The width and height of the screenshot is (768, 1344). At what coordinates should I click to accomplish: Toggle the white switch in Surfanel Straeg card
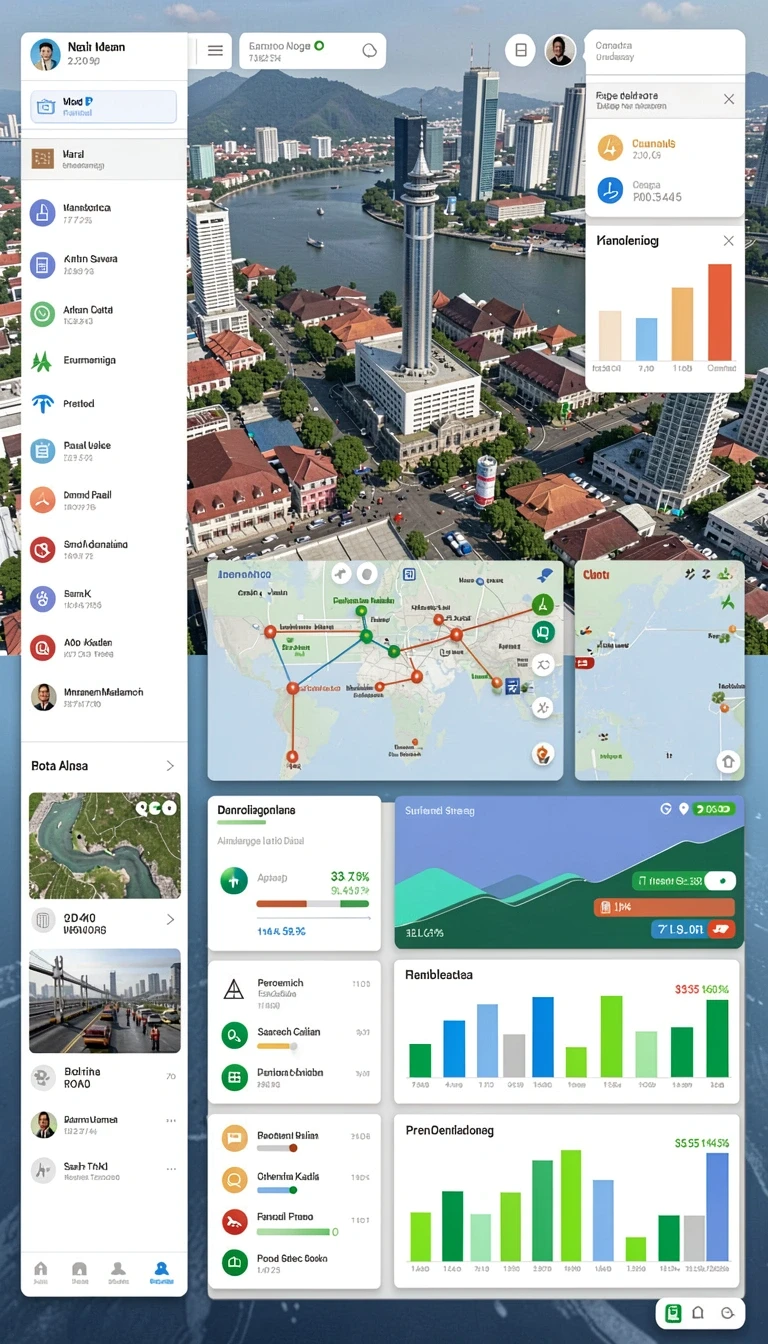(x=720, y=881)
